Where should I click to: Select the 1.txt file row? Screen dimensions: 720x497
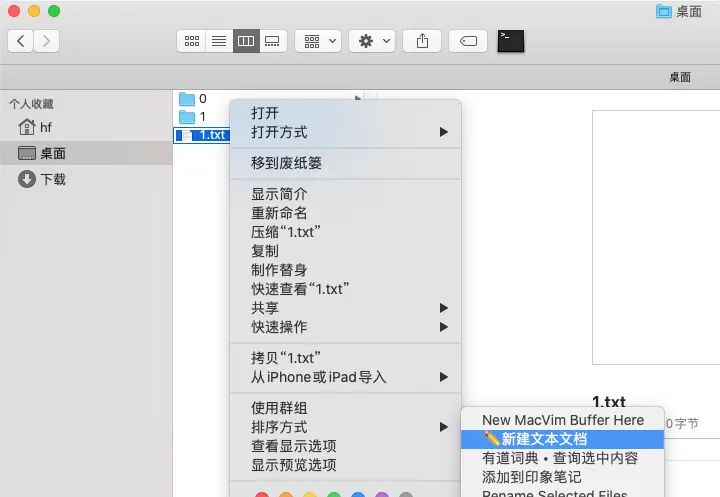pyautogui.click(x=202, y=135)
